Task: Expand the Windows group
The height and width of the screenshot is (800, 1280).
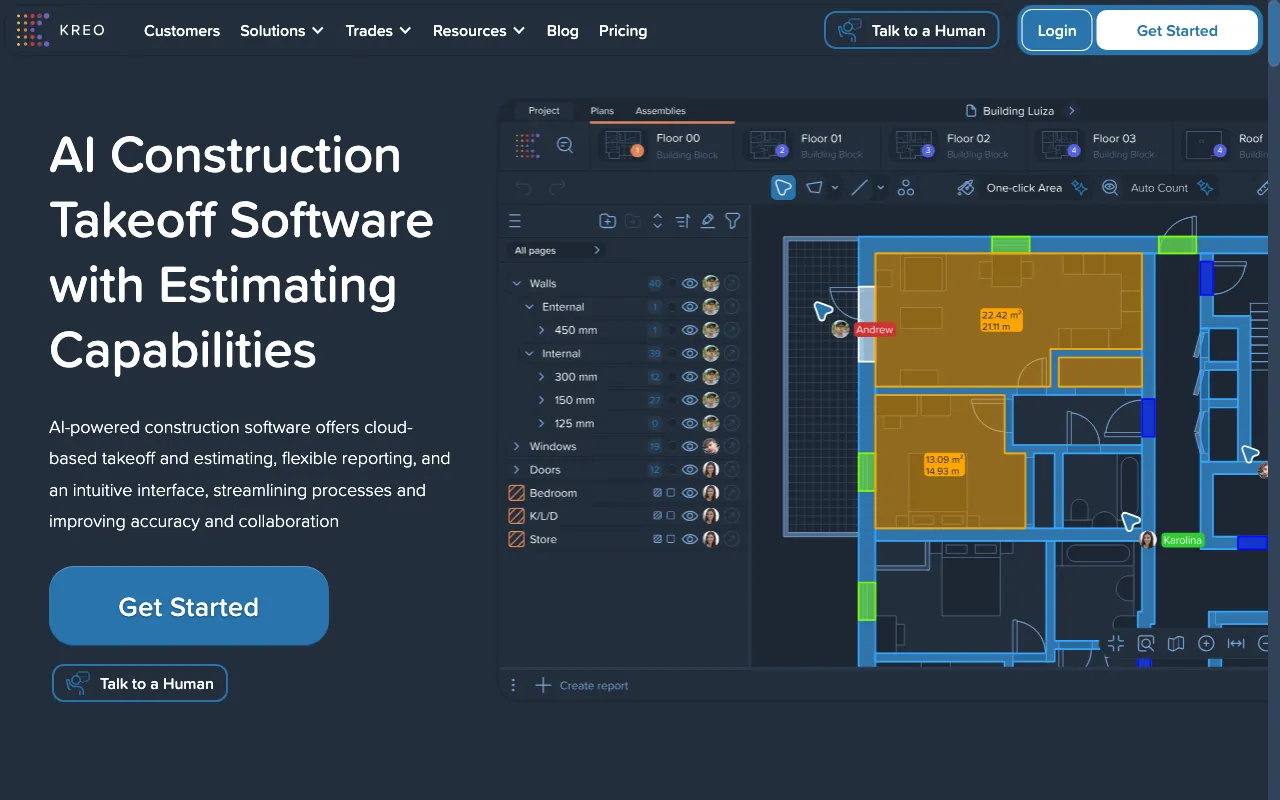Action: click(517, 446)
